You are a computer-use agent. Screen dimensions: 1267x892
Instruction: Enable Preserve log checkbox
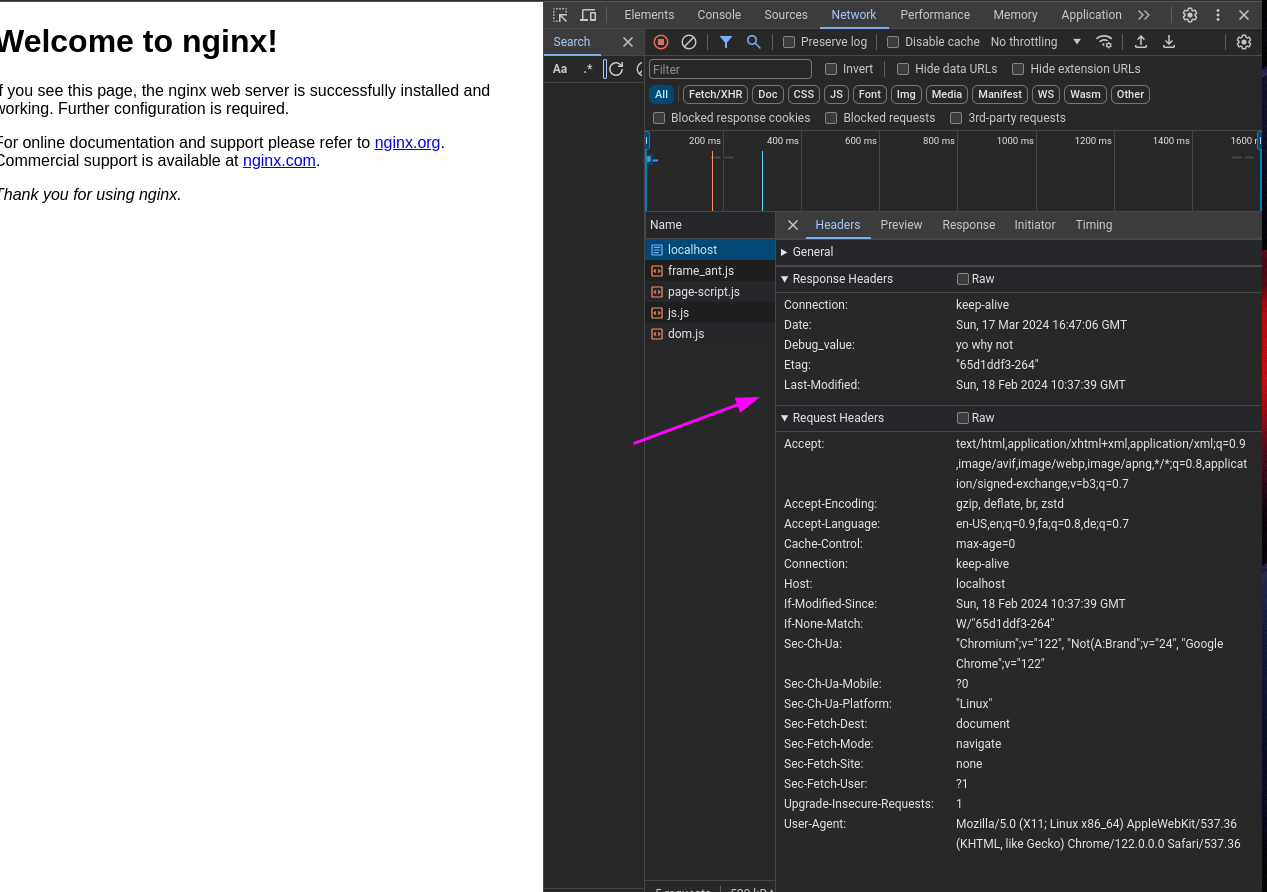[789, 42]
